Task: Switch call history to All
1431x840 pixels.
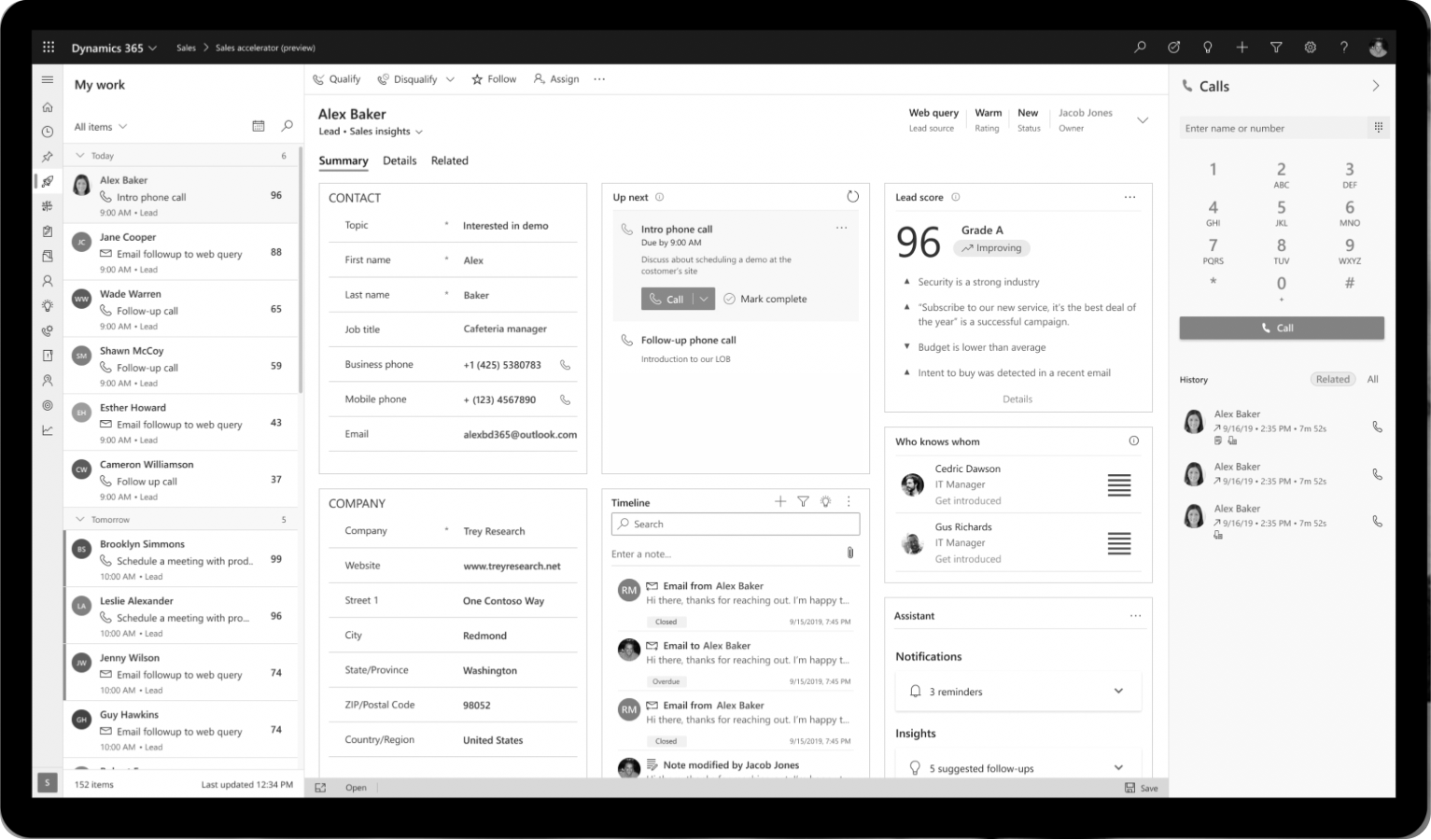Action: click(x=1372, y=379)
